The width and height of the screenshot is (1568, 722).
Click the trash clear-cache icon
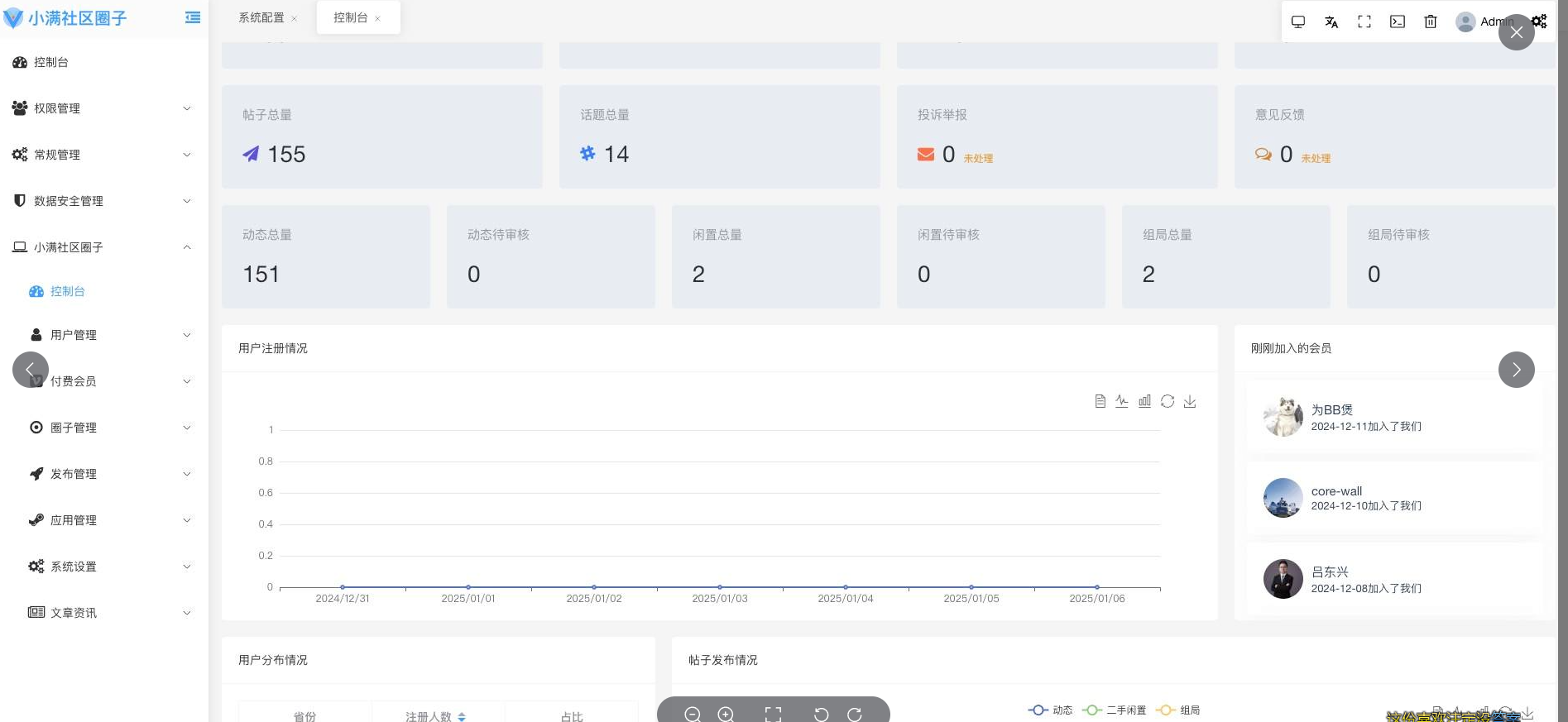1430,22
